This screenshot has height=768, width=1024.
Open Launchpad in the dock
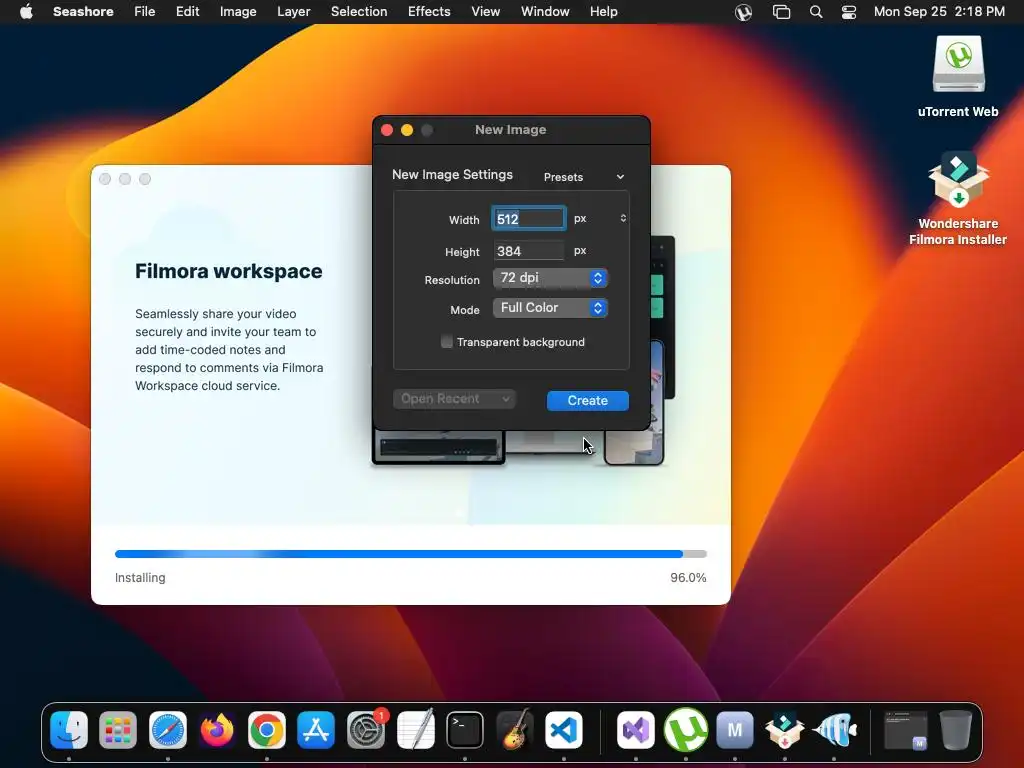coord(118,729)
